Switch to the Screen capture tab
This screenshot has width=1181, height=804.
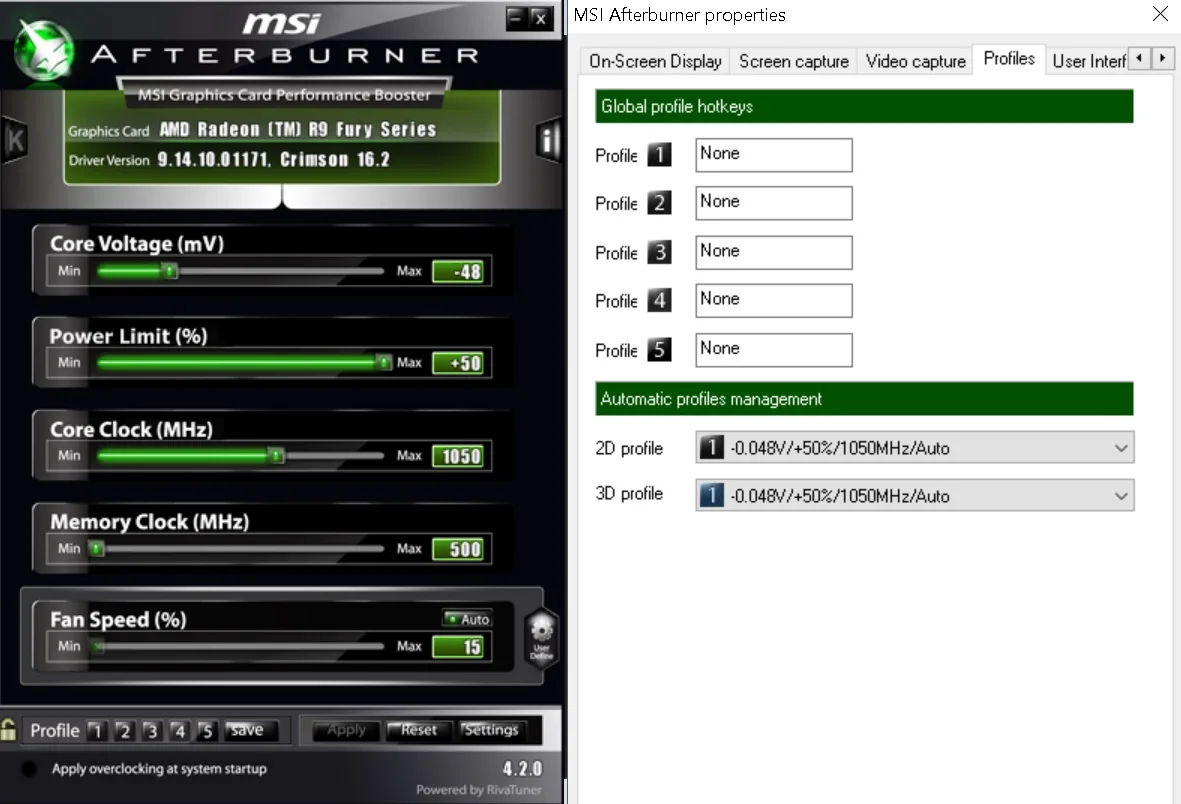tap(794, 61)
